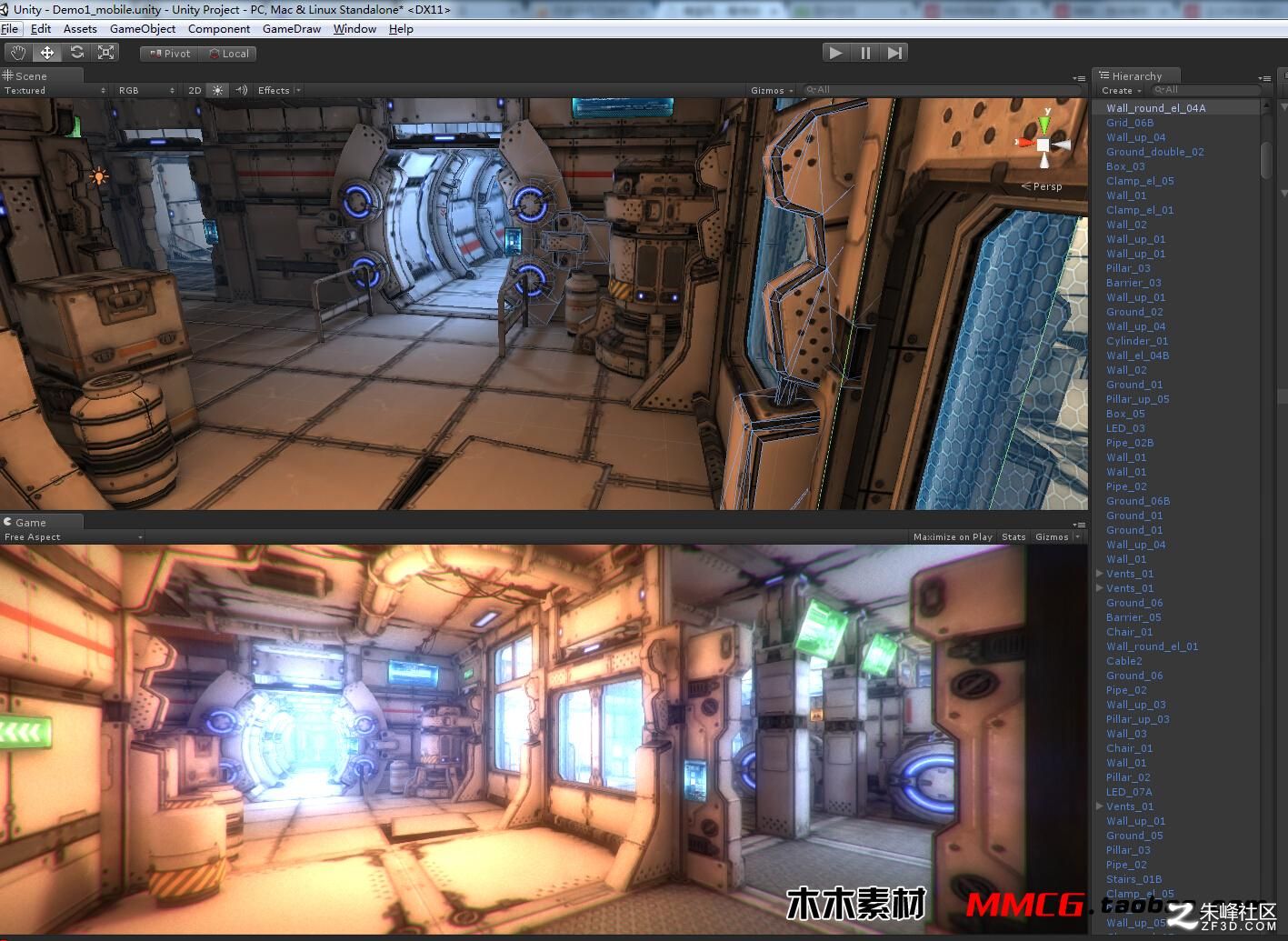Open the RGB render mode dropdown

pyautogui.click(x=145, y=90)
